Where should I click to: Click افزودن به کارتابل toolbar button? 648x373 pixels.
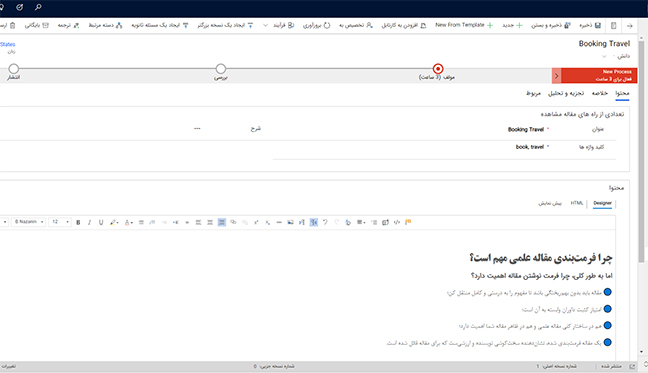coord(404,25)
